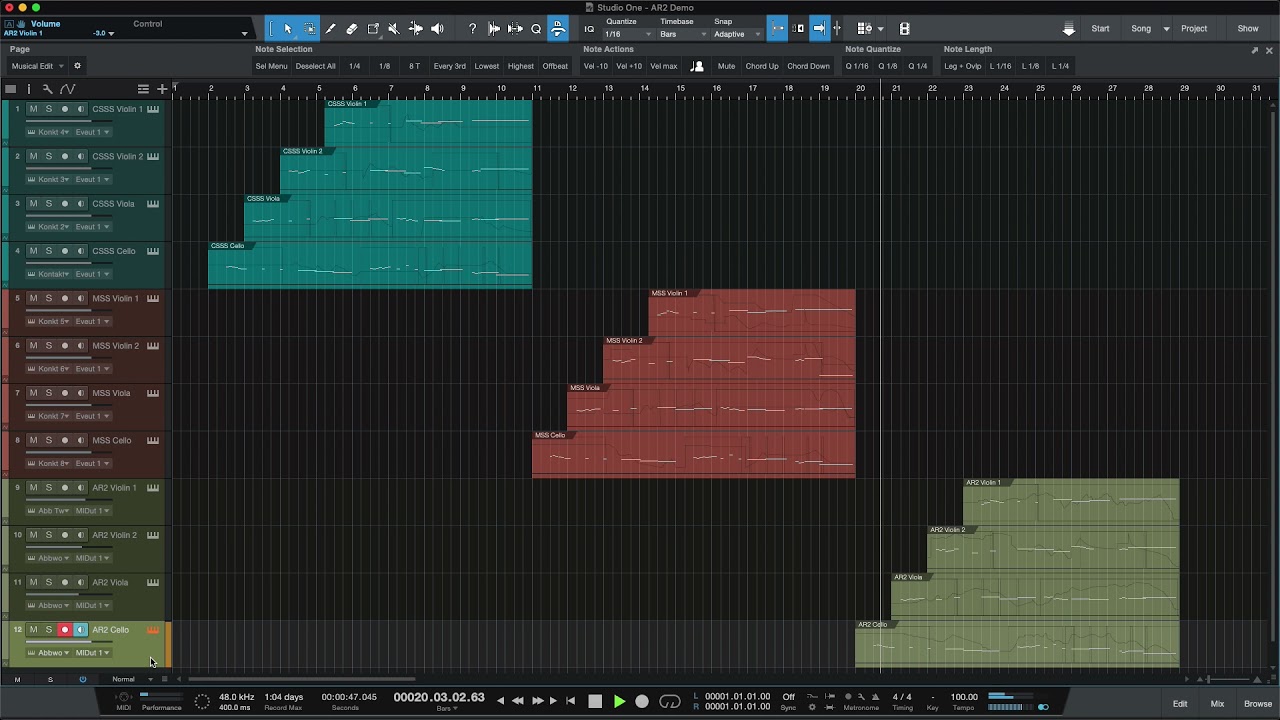Open the Quantize 1/16 dropdown

click(x=628, y=34)
